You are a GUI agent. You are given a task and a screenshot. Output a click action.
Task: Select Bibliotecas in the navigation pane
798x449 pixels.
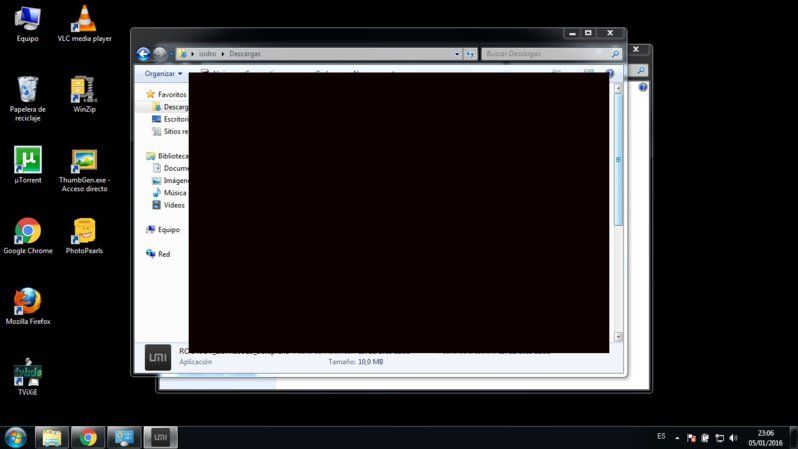167,156
